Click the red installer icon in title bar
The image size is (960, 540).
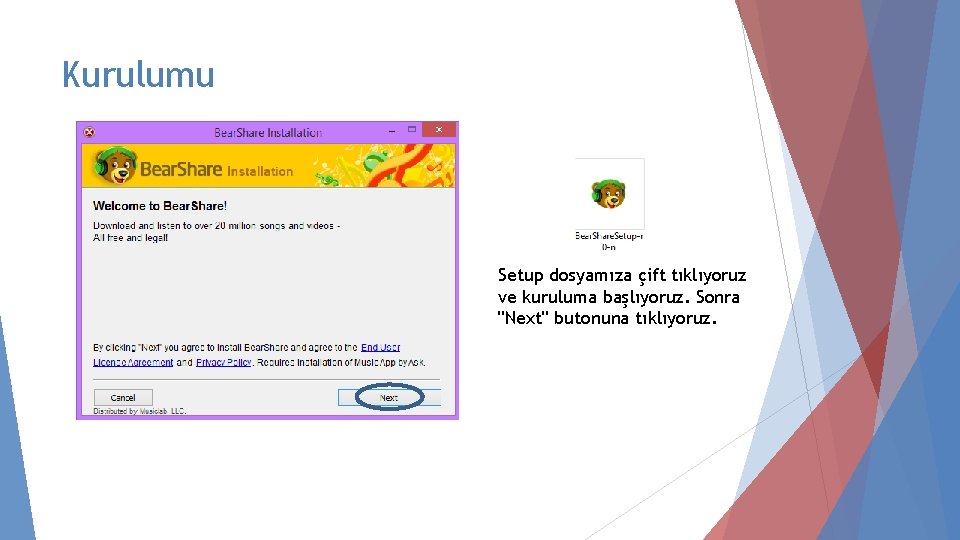(x=89, y=132)
